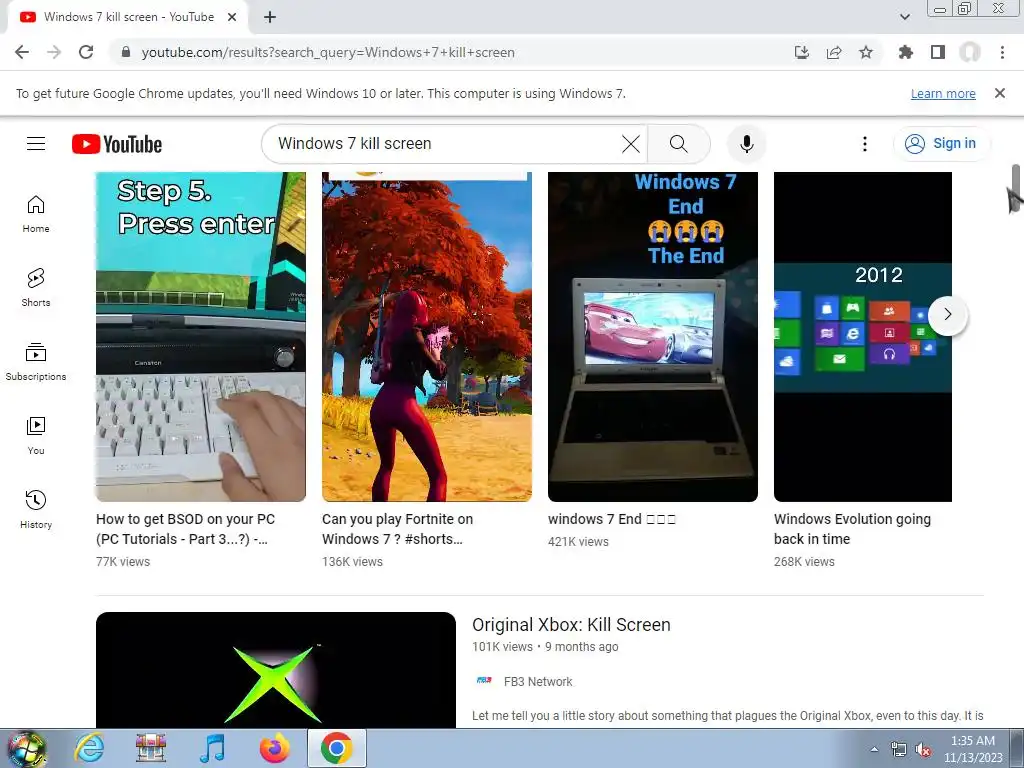Open the Learn more link

click(943, 93)
